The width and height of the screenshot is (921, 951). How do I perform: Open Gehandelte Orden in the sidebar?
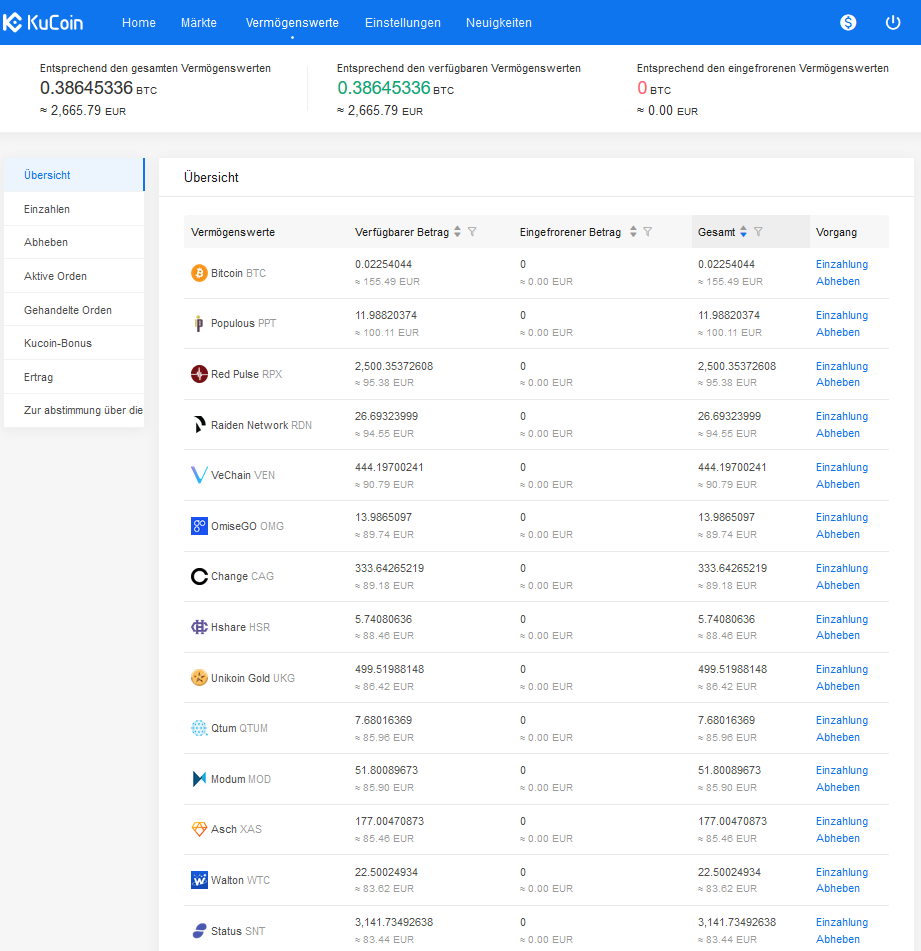coord(74,310)
